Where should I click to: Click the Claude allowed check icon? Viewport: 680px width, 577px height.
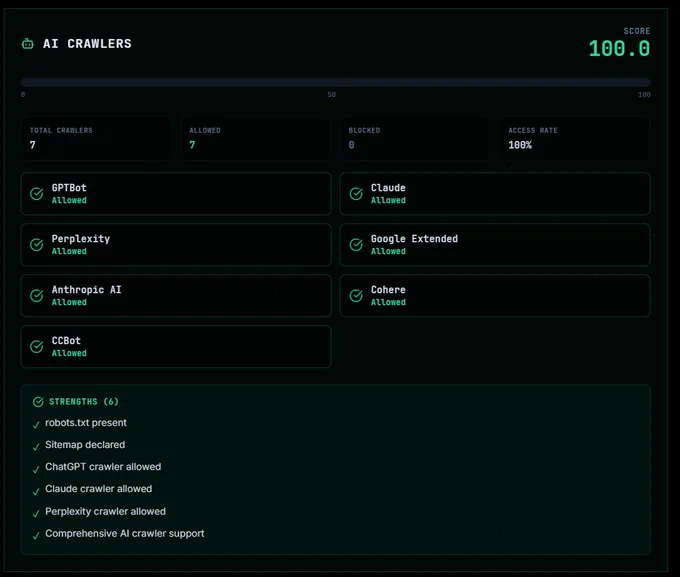coord(356,193)
